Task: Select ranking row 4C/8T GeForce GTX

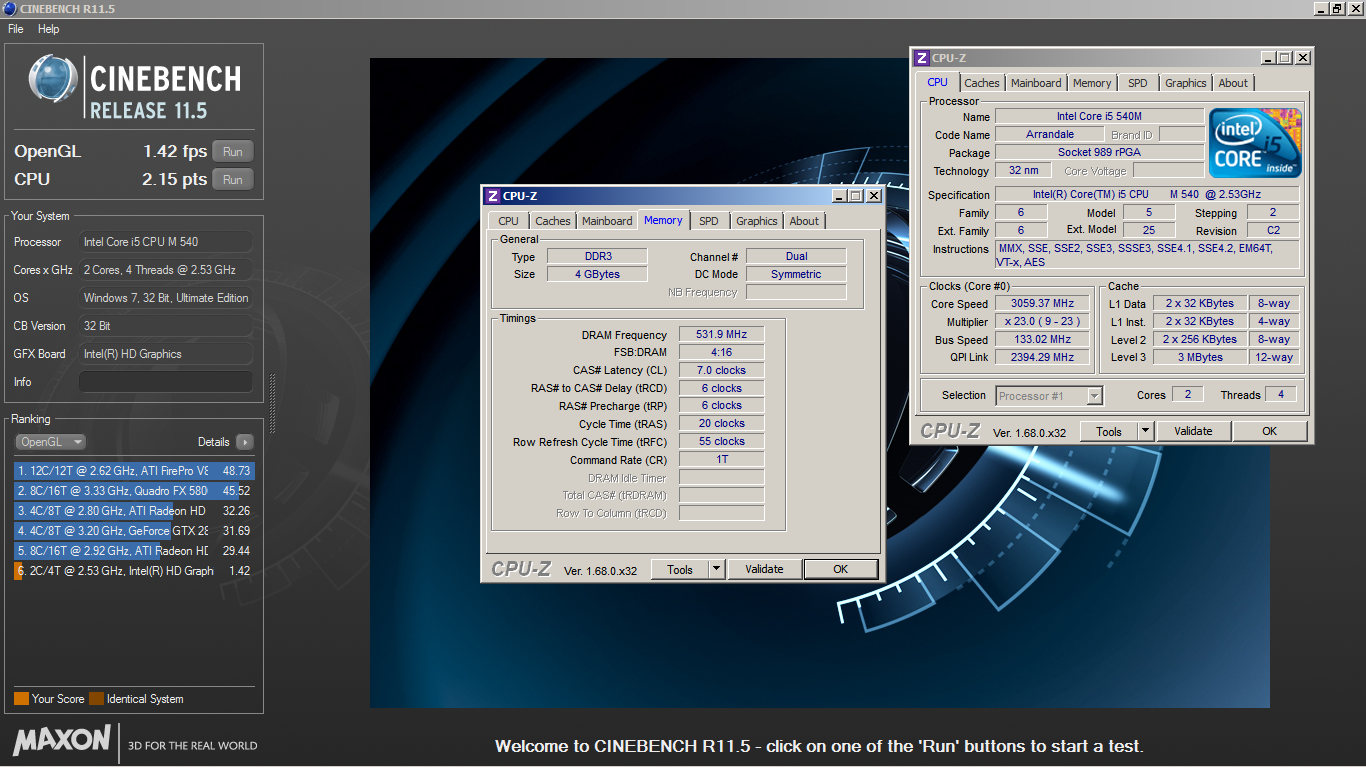Action: point(134,531)
